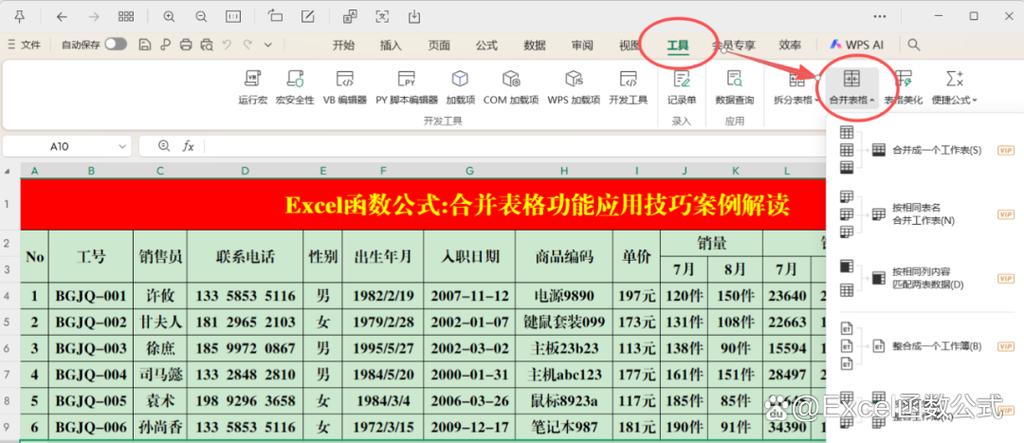Click cell containing BGJQ-003
Viewport: 1024px width, 443px height.
(91, 349)
